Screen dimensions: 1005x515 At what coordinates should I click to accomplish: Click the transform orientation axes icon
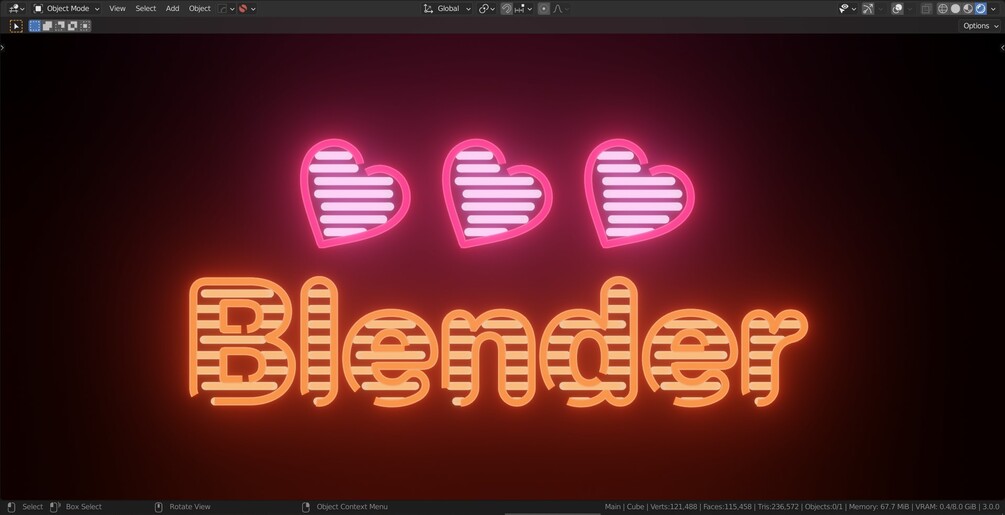428,9
